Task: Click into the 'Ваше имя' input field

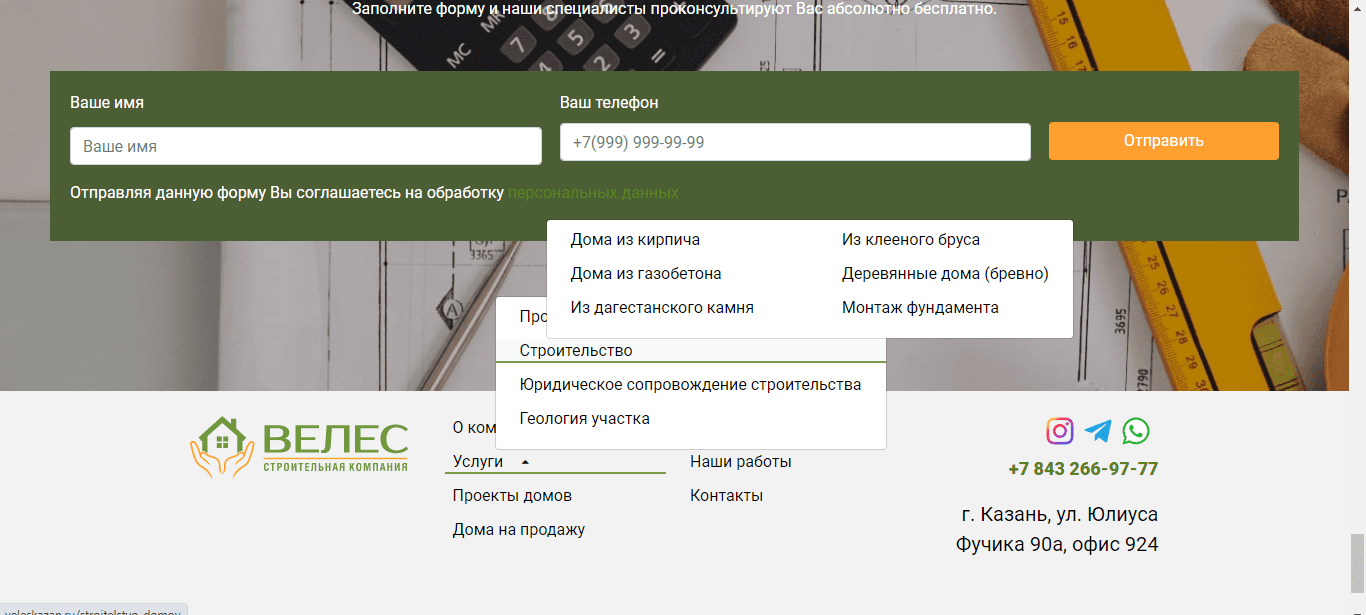Action: pos(305,146)
